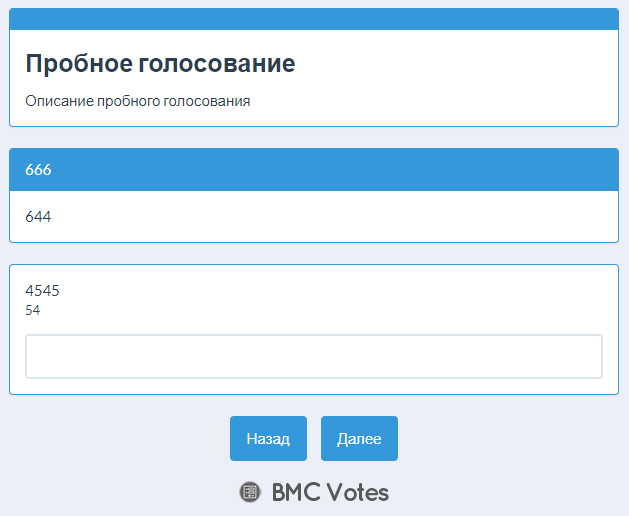Click the word голосование in the heading
The width and height of the screenshot is (629, 516).
217,63
